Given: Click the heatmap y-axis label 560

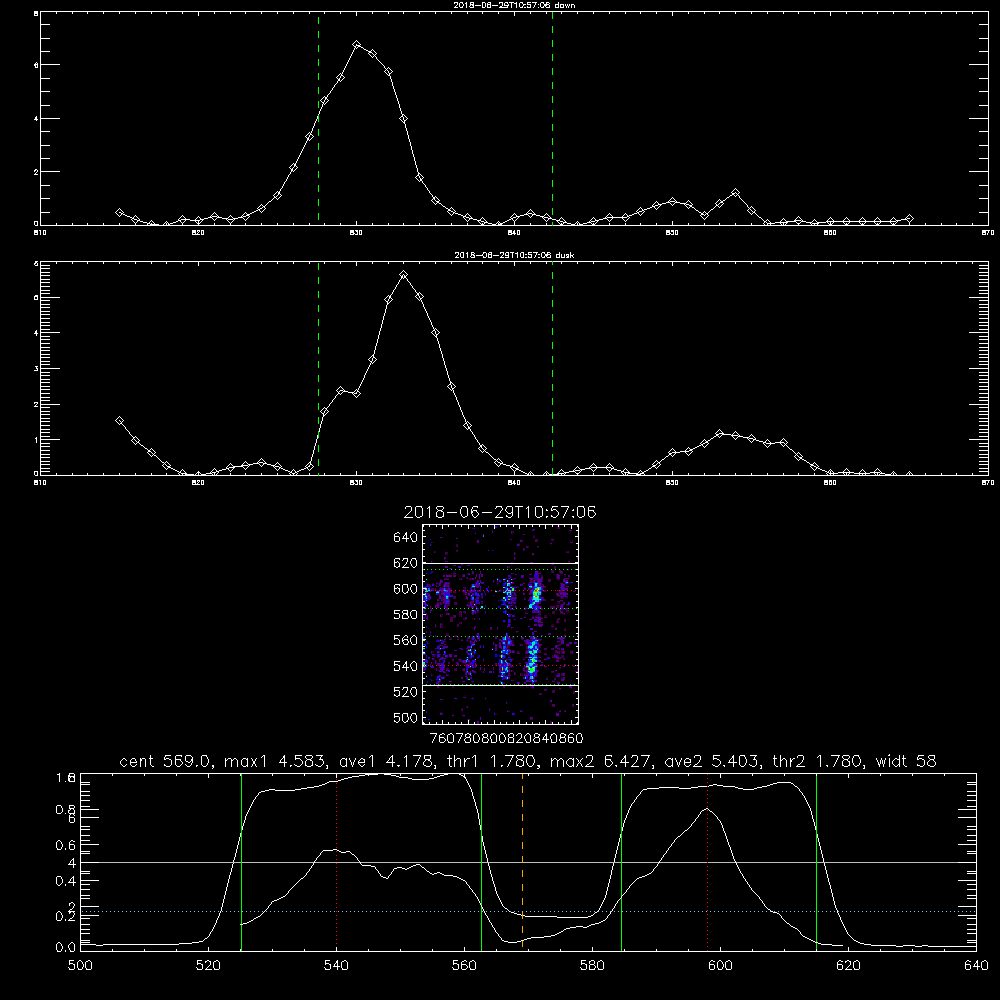Looking at the screenshot, I should click(x=406, y=640).
